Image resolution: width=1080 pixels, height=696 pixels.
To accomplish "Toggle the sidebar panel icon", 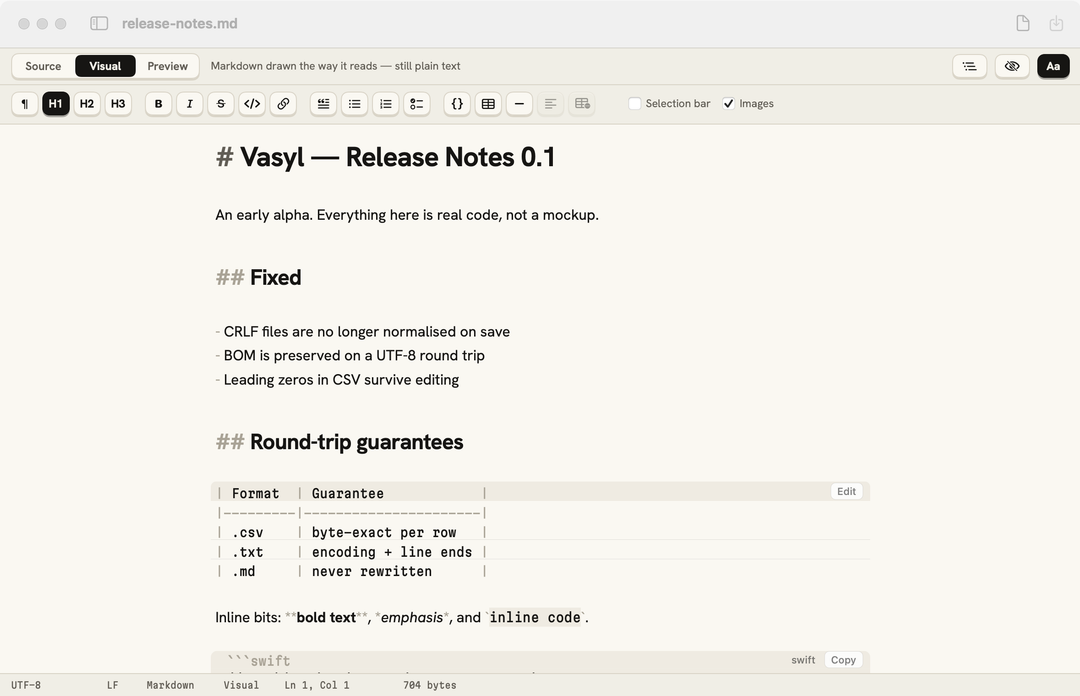I will 99,23.
